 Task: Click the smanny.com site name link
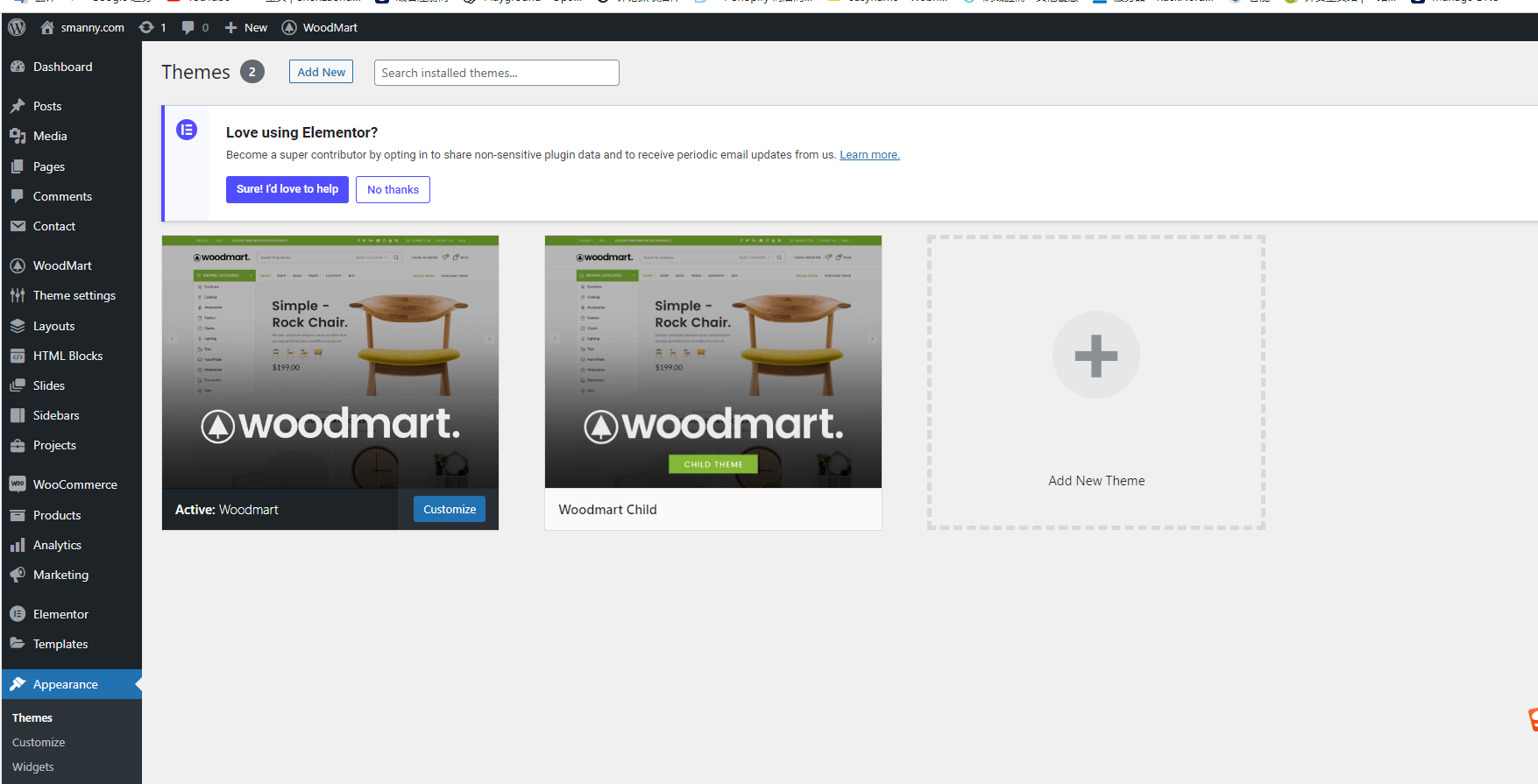coord(92,27)
